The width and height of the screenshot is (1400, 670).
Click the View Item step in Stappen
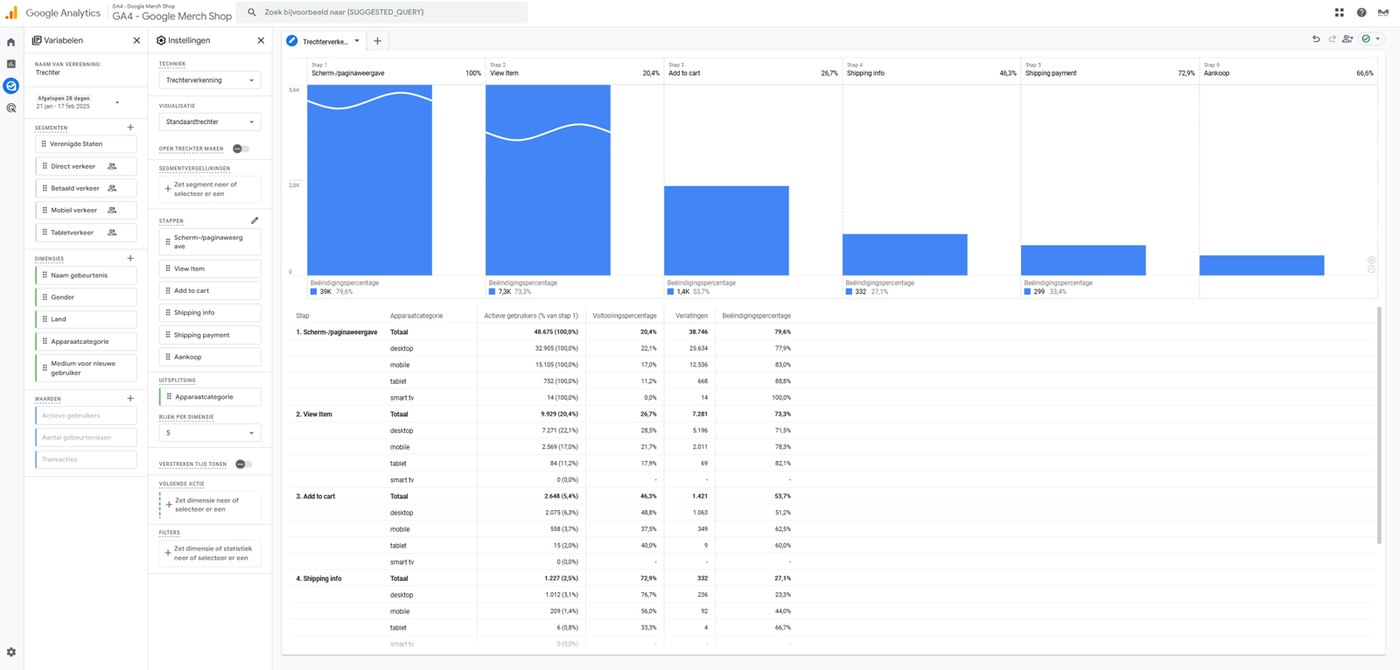pos(210,268)
